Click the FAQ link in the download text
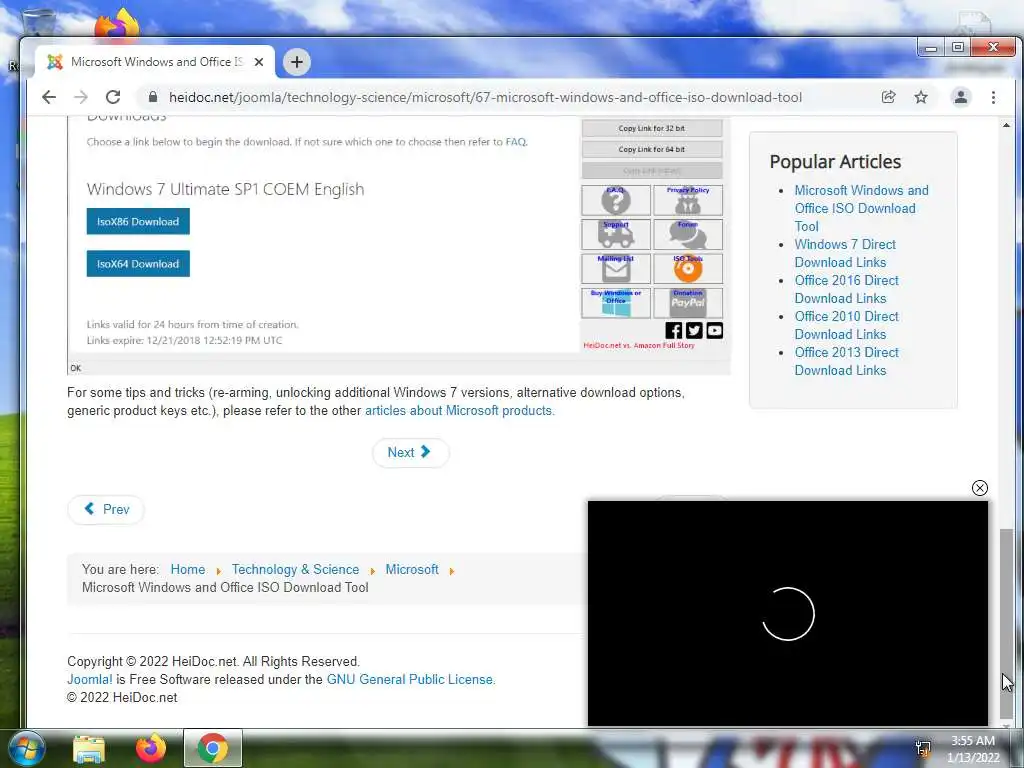The image size is (1024, 768). [515, 142]
